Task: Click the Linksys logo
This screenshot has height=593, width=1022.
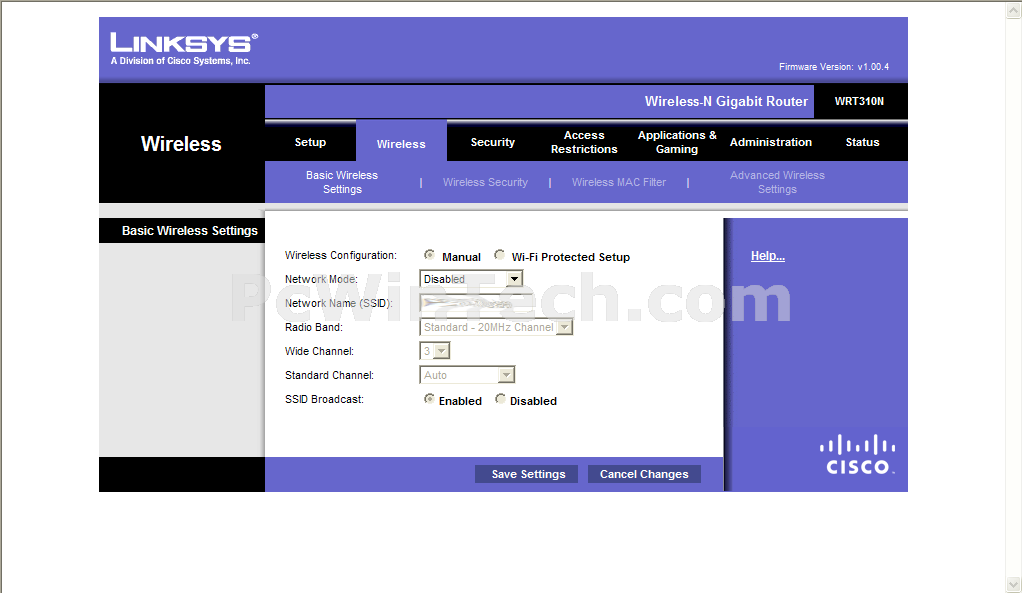Action: pyautogui.click(x=184, y=49)
